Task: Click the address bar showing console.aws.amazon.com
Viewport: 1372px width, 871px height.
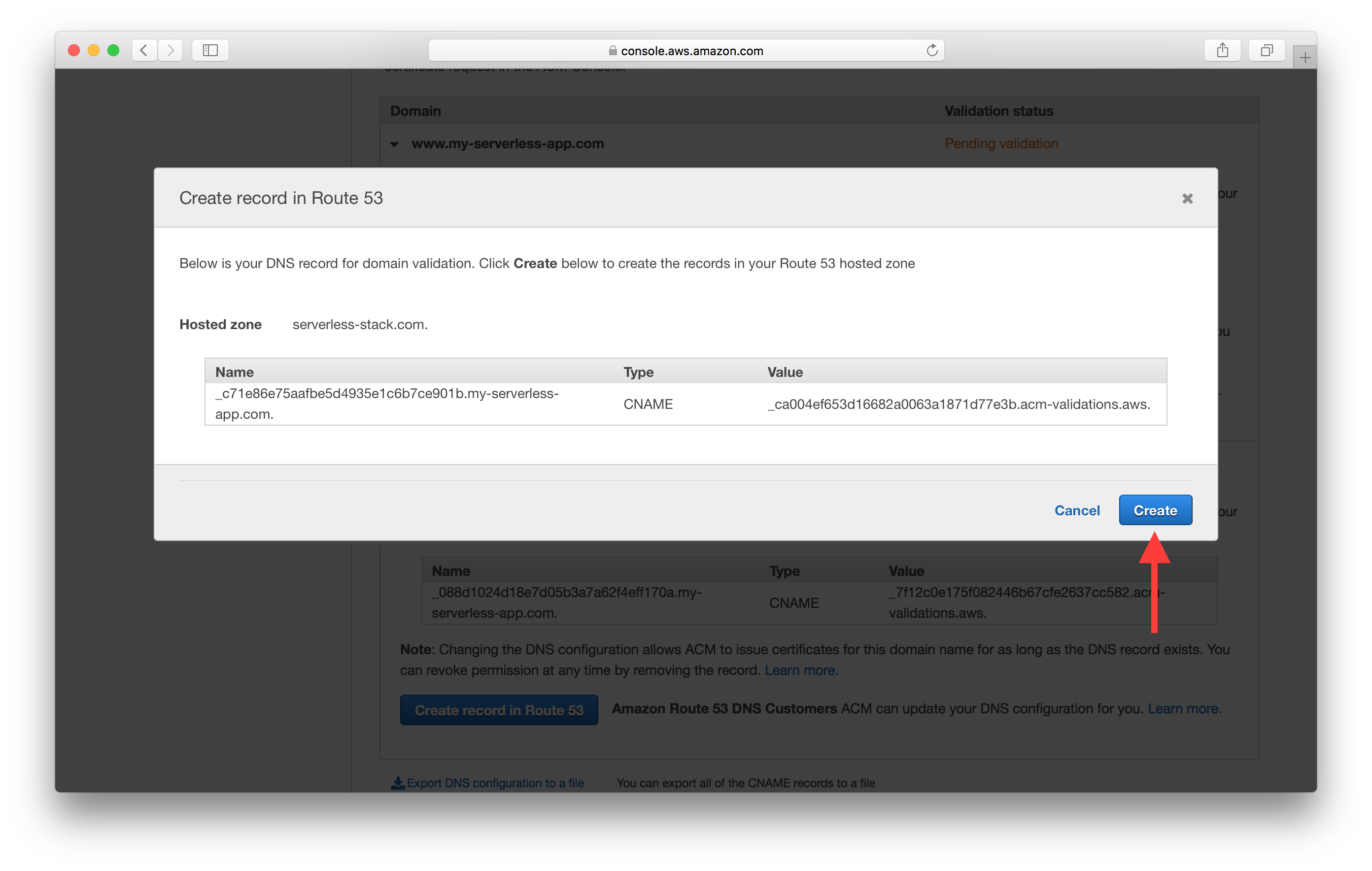Action: tap(691, 51)
